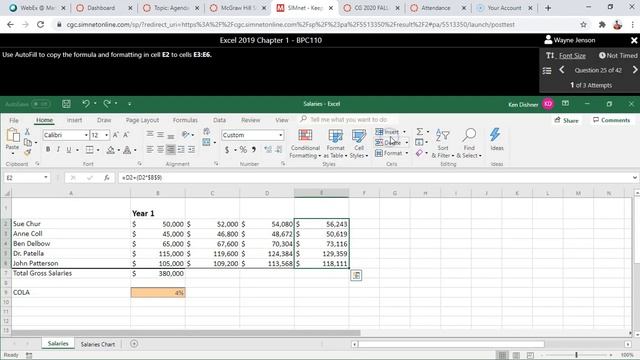Click the Increase Decimal icon

click(268, 150)
